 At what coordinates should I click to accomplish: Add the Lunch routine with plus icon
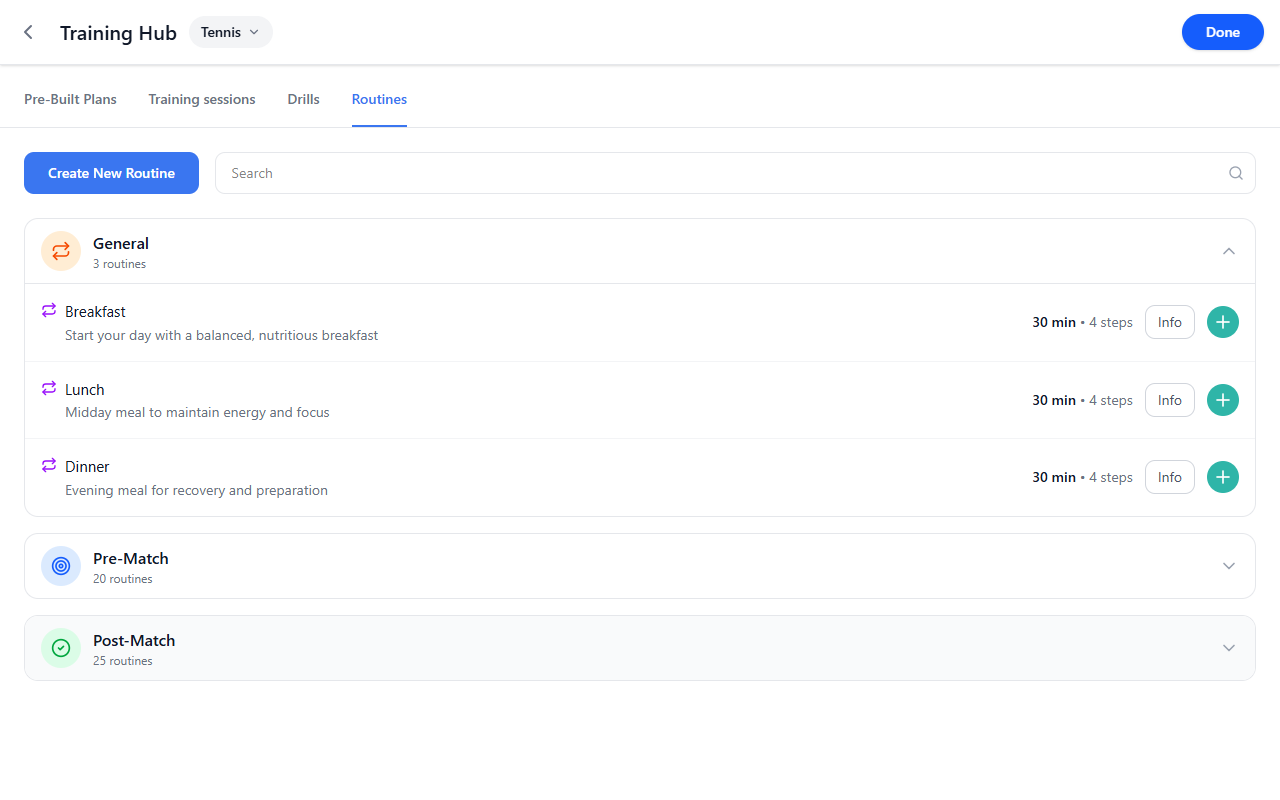(1223, 400)
